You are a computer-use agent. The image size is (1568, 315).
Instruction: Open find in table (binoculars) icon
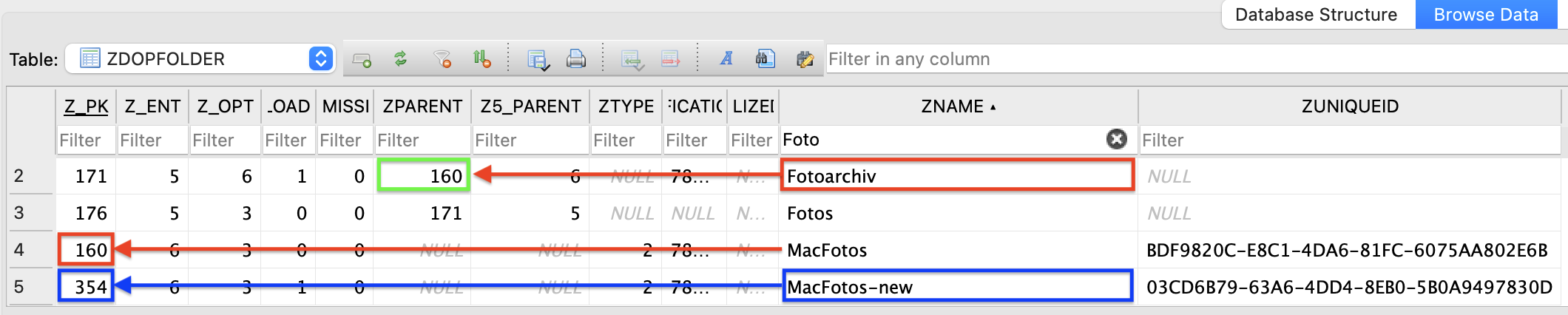pos(765,59)
